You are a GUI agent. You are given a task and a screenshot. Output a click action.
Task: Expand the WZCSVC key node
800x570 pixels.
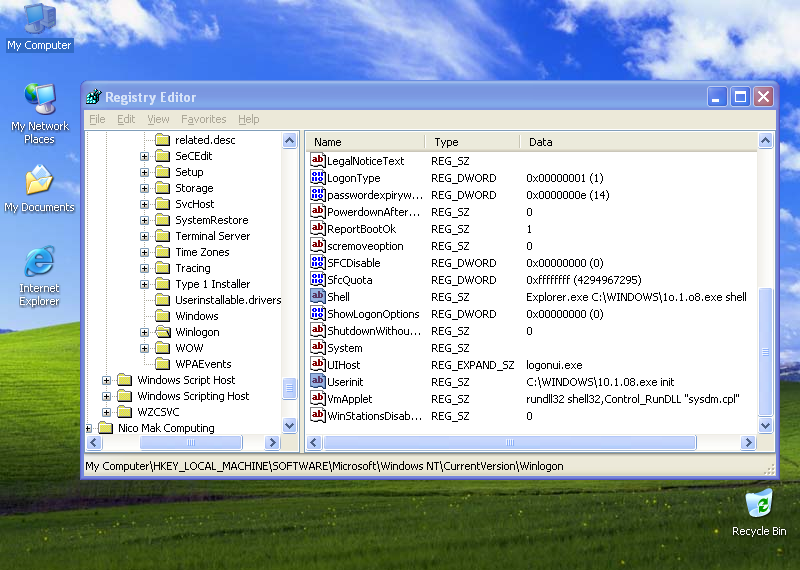pos(106,412)
